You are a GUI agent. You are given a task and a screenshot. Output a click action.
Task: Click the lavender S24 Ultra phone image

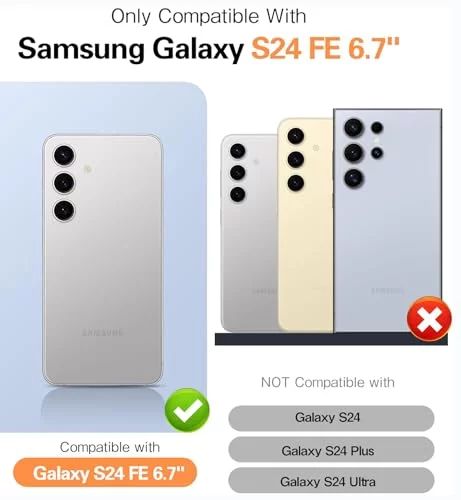(x=388, y=220)
